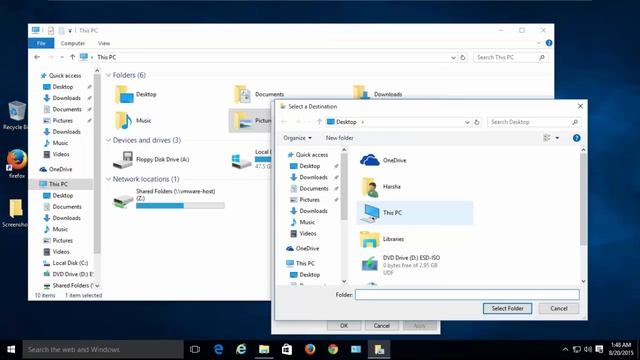Create a New folder in the dialog
This screenshot has height=360, width=640.
click(340, 138)
